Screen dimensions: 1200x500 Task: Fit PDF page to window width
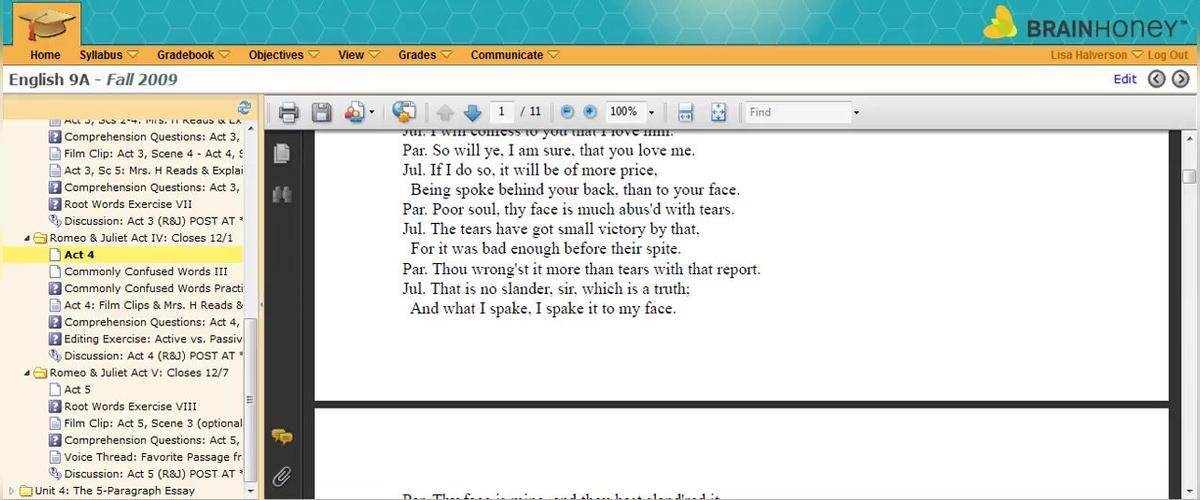click(685, 112)
